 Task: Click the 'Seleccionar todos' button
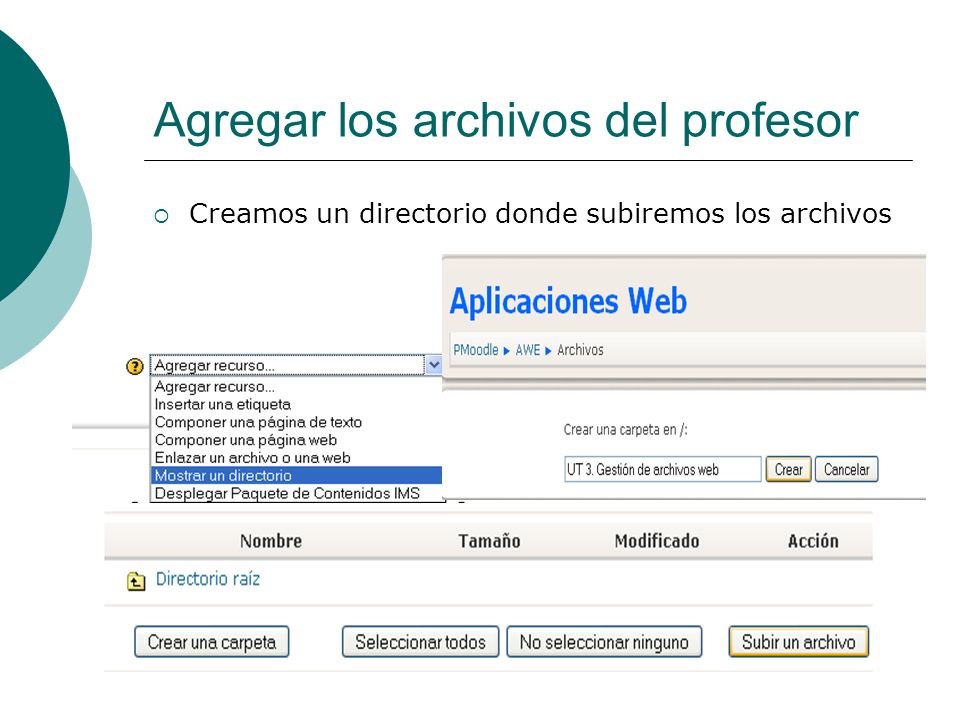click(421, 642)
